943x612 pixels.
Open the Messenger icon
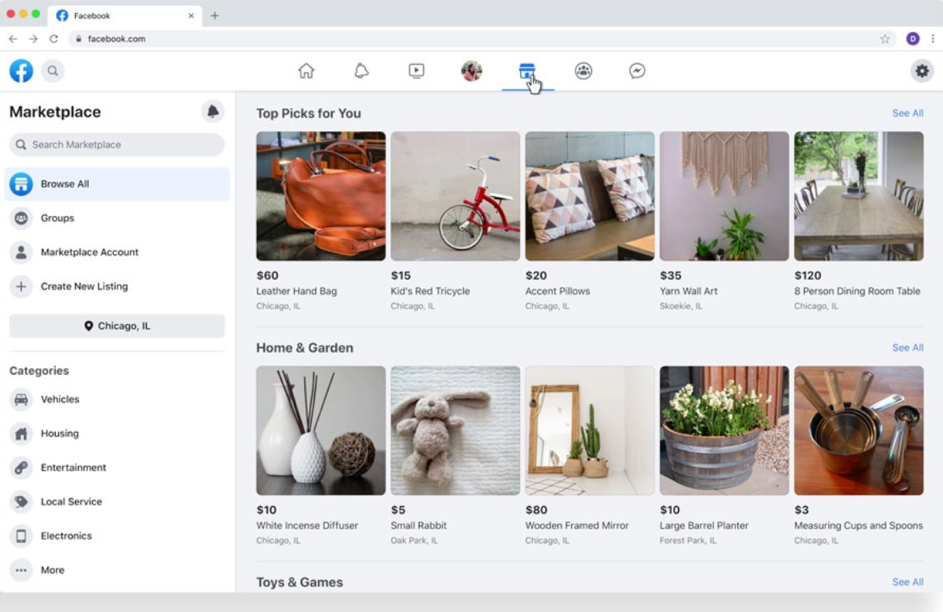637,71
